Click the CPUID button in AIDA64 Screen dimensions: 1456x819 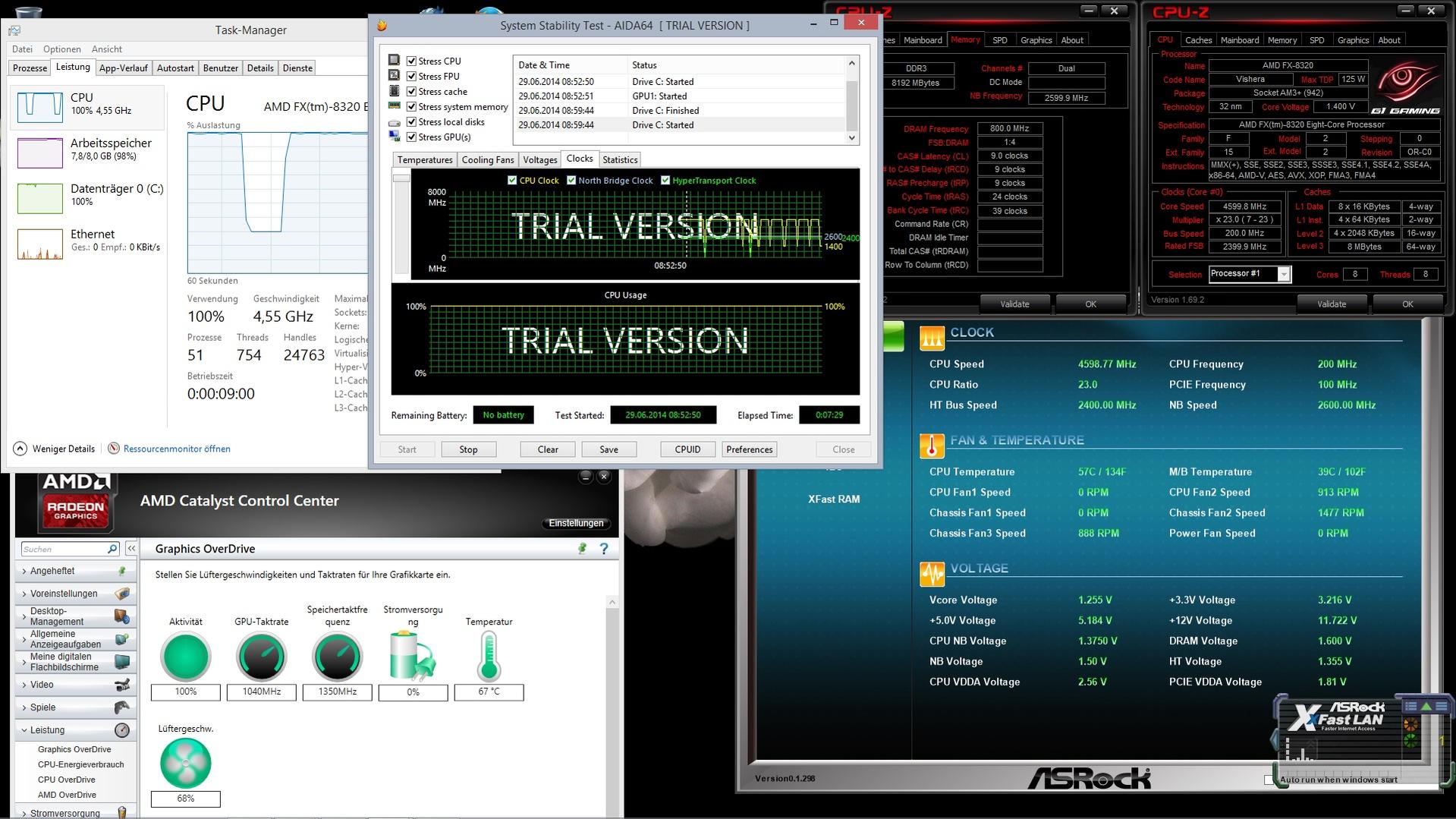[x=687, y=449]
